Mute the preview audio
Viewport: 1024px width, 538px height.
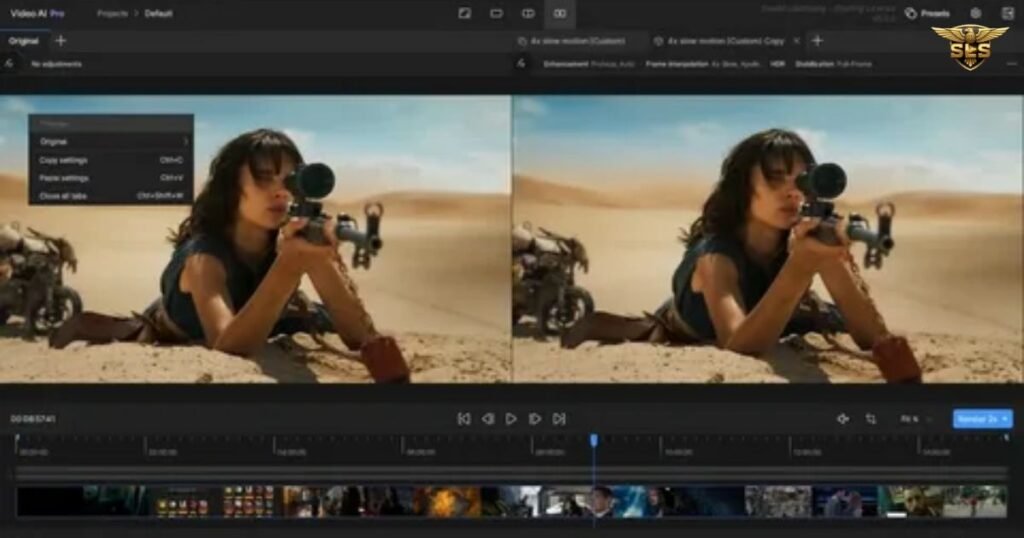tap(843, 419)
